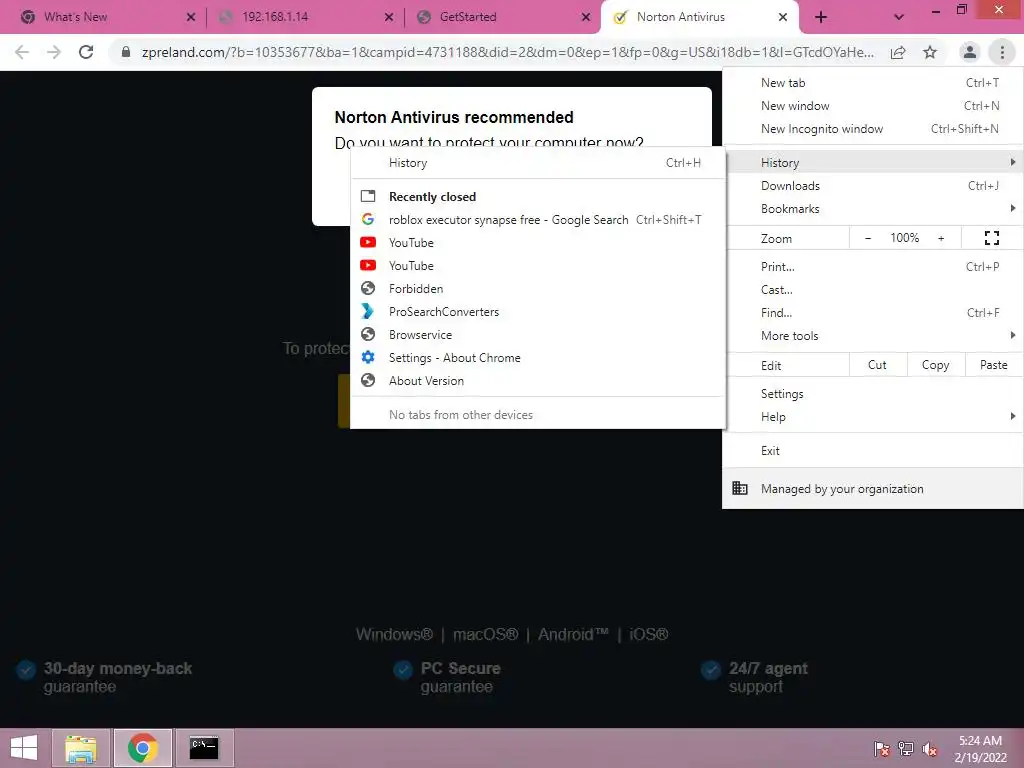Expand the More tools submenu
The width and height of the screenshot is (1024, 768).
872,336
